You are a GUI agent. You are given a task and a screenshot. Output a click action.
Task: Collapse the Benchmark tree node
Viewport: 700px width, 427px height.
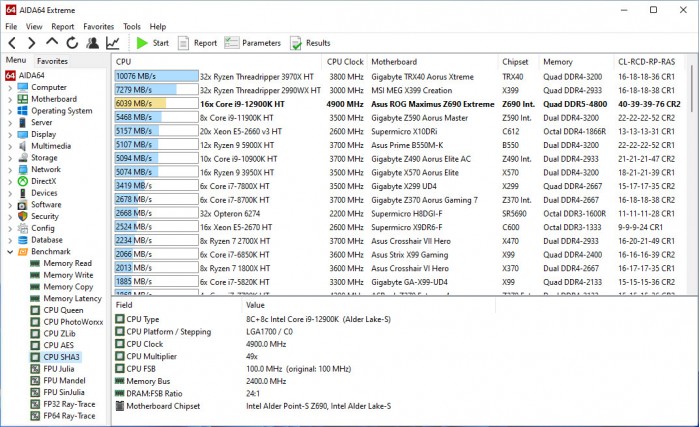tap(10, 252)
